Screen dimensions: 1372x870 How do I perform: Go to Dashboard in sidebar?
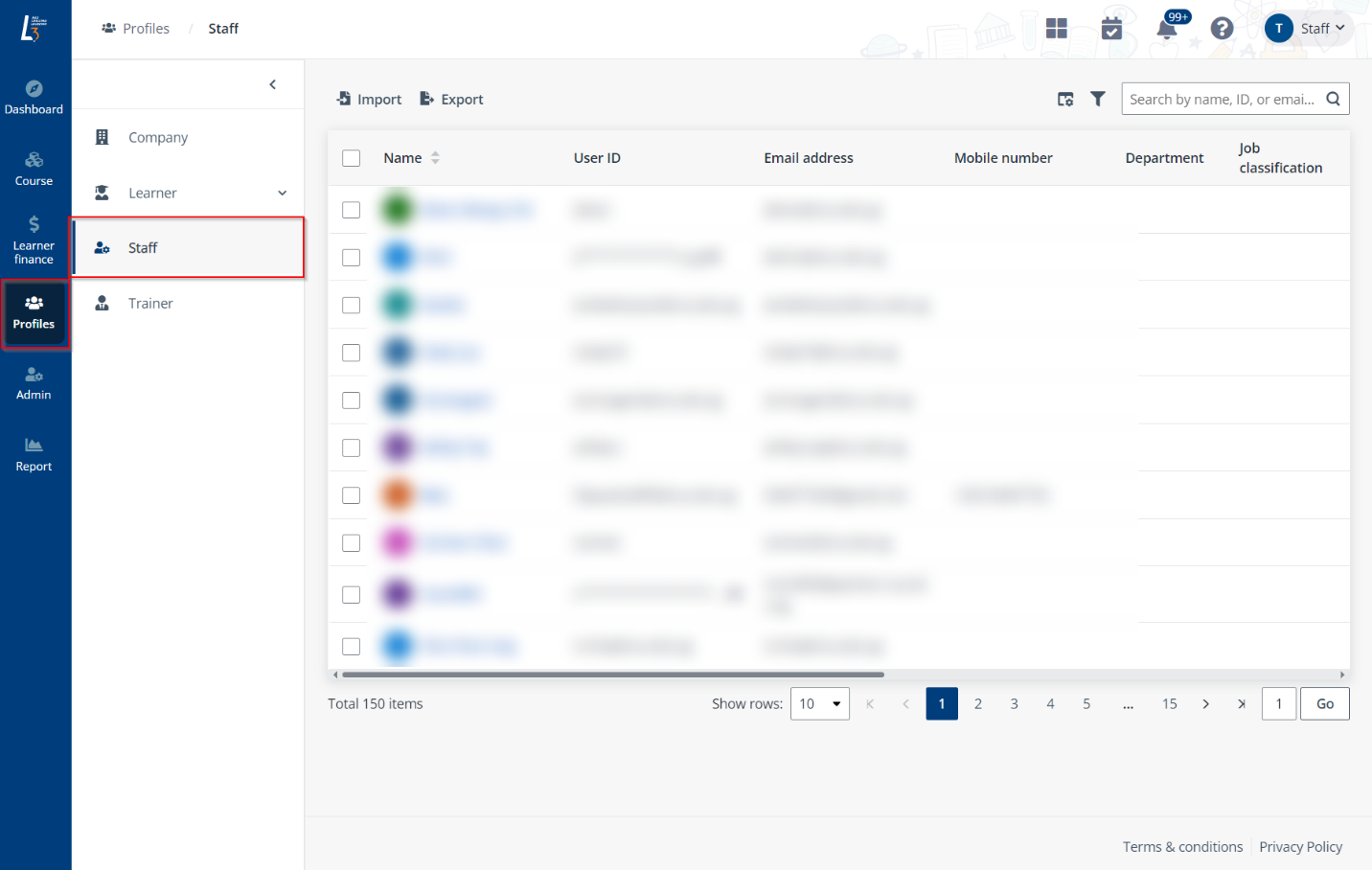point(34,98)
